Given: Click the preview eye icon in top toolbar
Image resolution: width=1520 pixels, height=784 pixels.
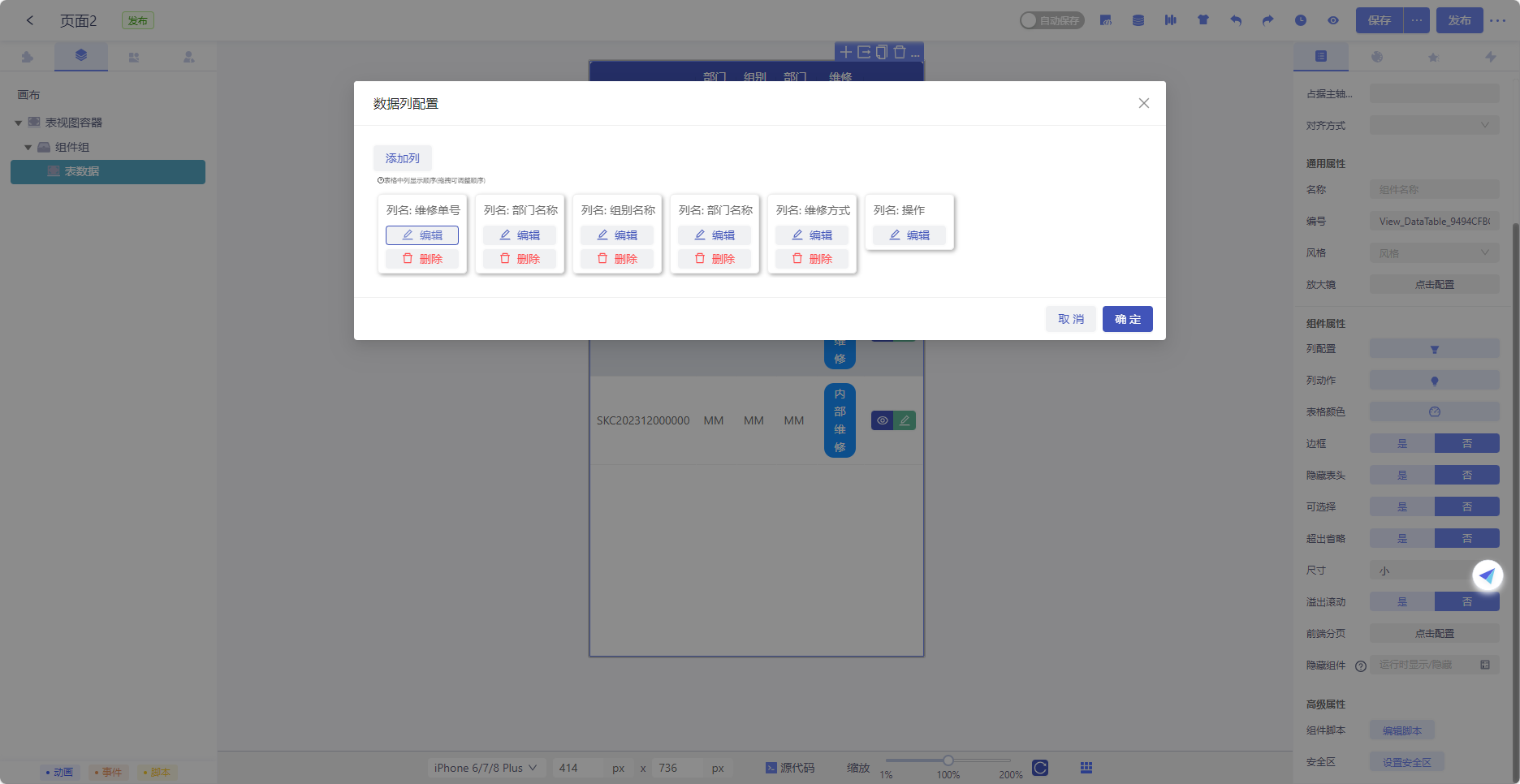Looking at the screenshot, I should click(1333, 20).
